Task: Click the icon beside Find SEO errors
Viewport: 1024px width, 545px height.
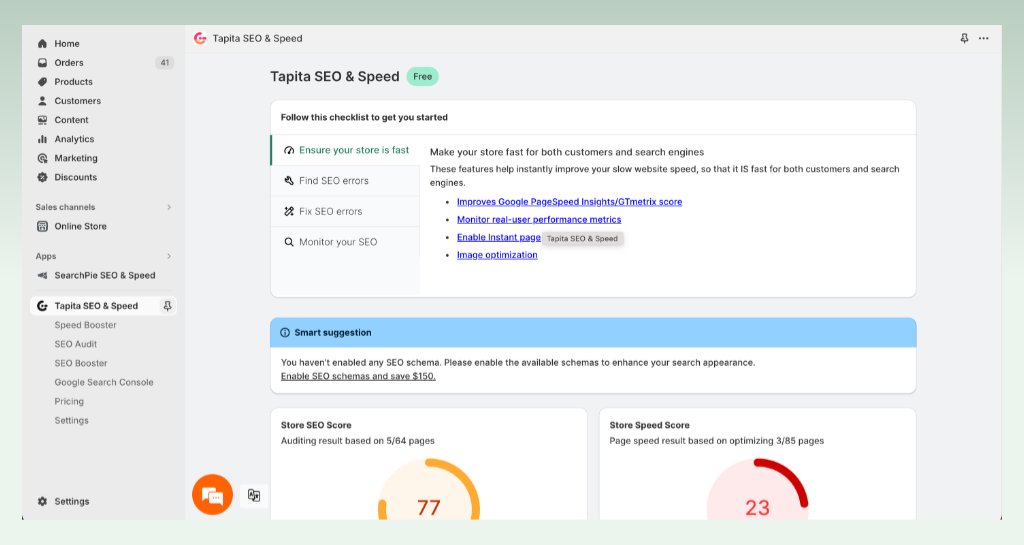Action: 289,181
